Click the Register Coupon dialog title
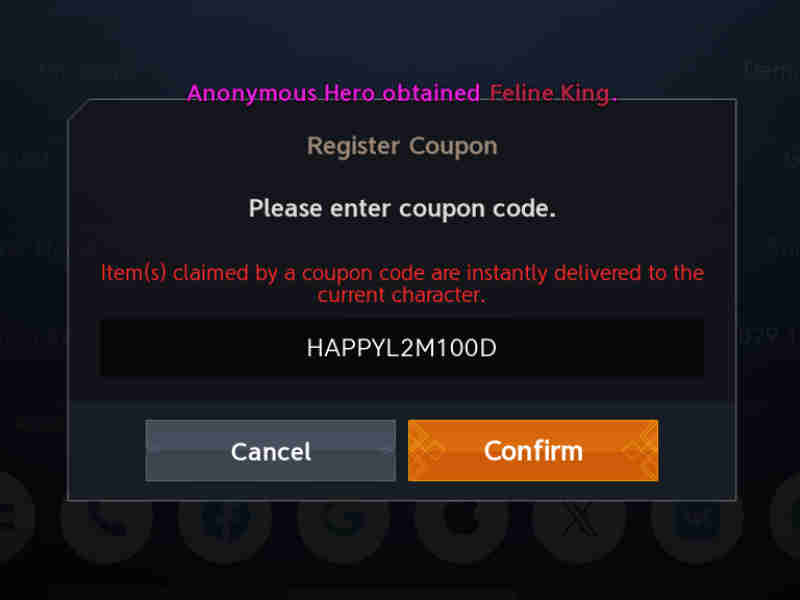 [x=402, y=146]
